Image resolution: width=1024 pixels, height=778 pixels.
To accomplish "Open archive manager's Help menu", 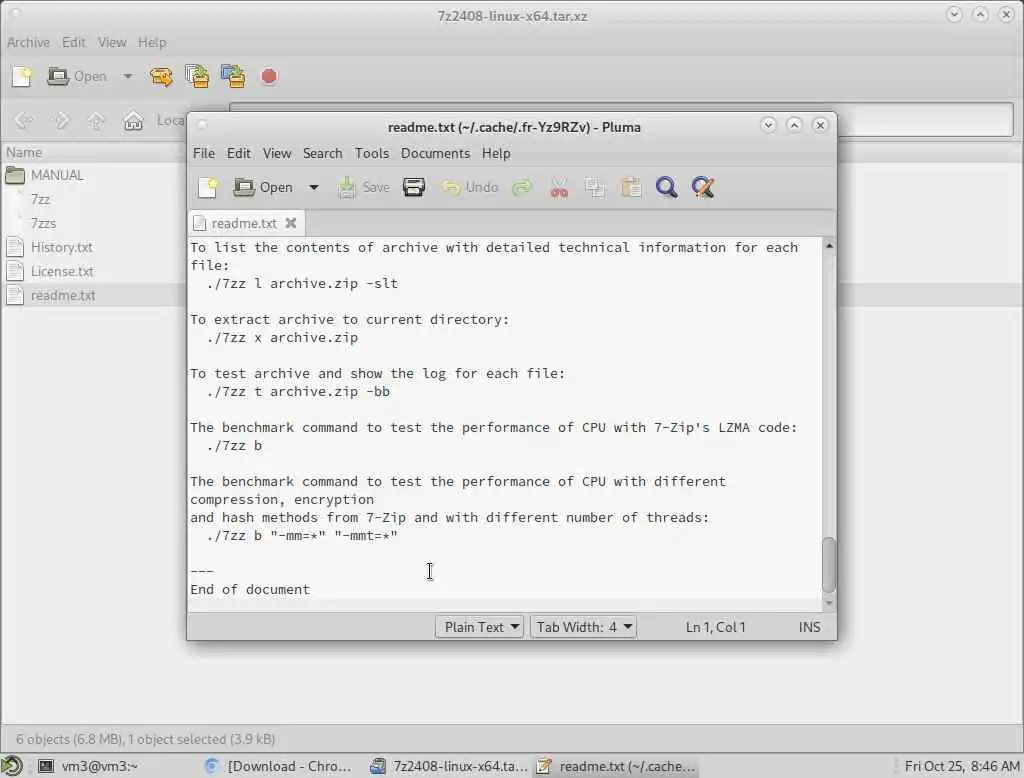I will coord(152,42).
